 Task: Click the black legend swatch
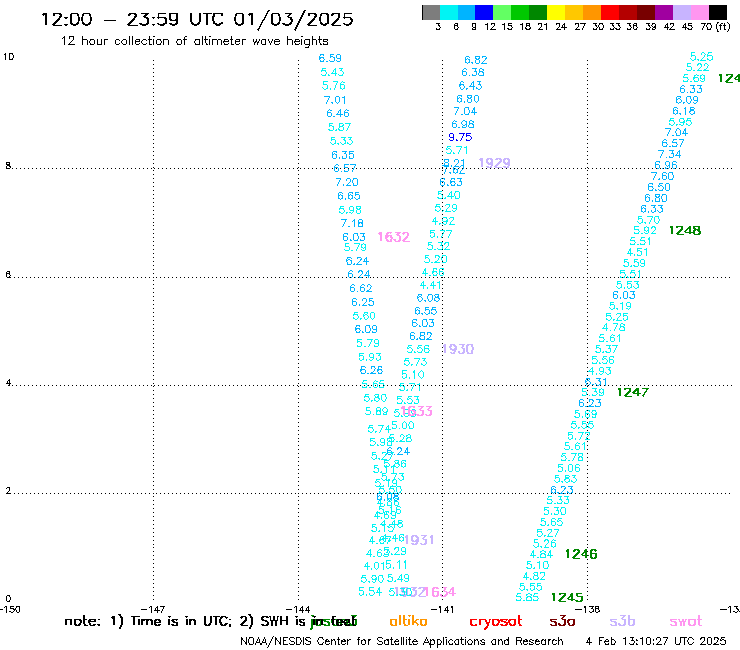[x=717, y=12]
